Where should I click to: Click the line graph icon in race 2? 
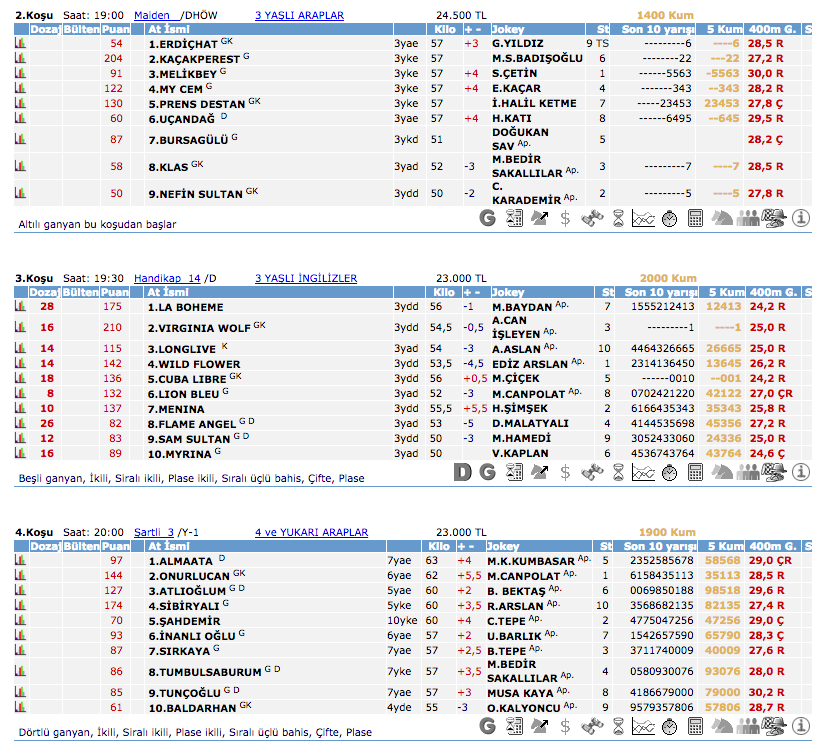point(643,217)
